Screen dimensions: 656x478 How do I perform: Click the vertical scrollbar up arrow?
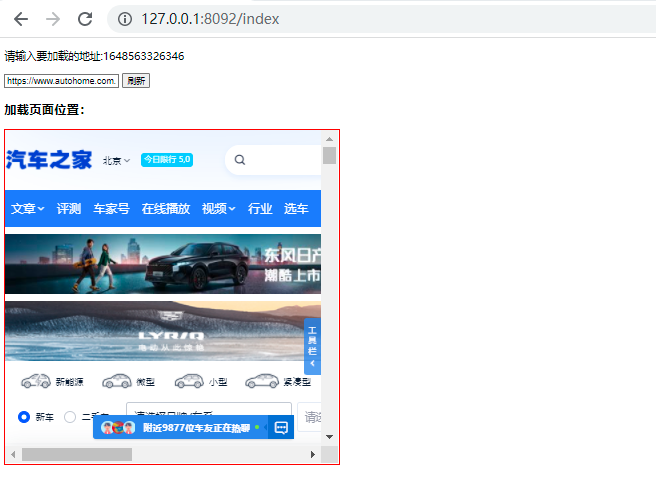(x=329, y=139)
